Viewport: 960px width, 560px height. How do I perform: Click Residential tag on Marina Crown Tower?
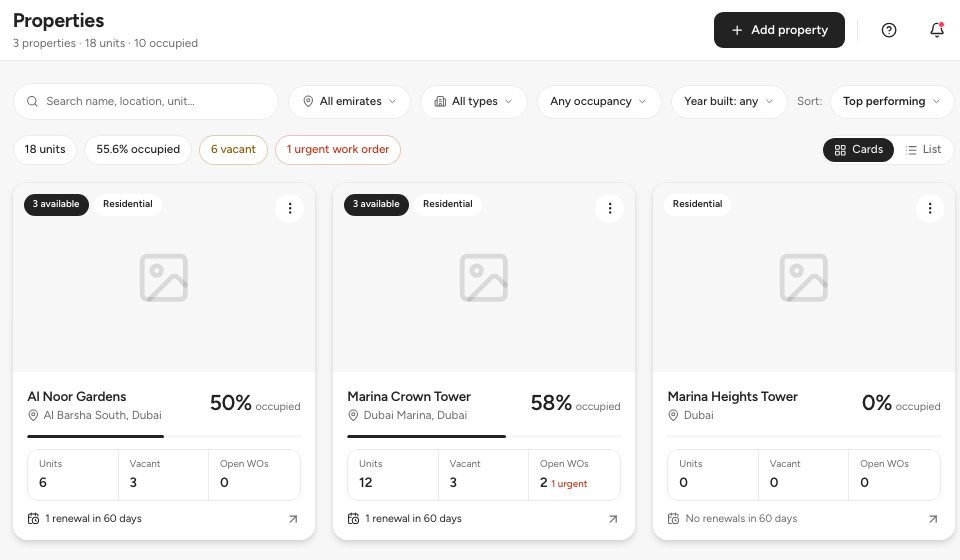[x=448, y=204]
